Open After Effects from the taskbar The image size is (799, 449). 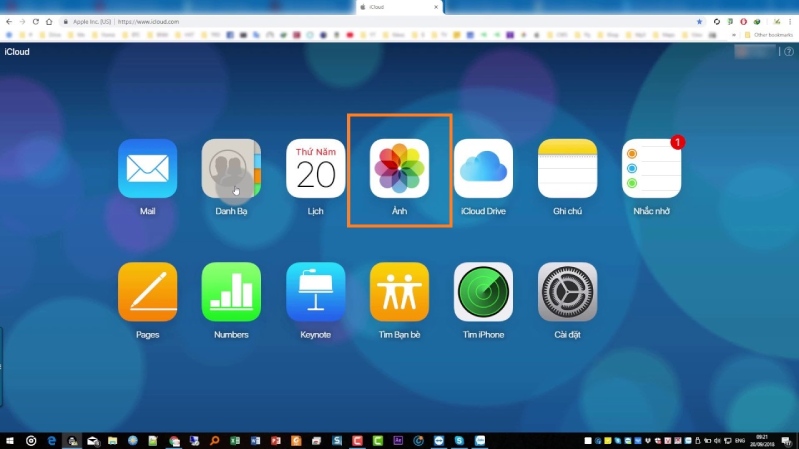pyautogui.click(x=398, y=441)
